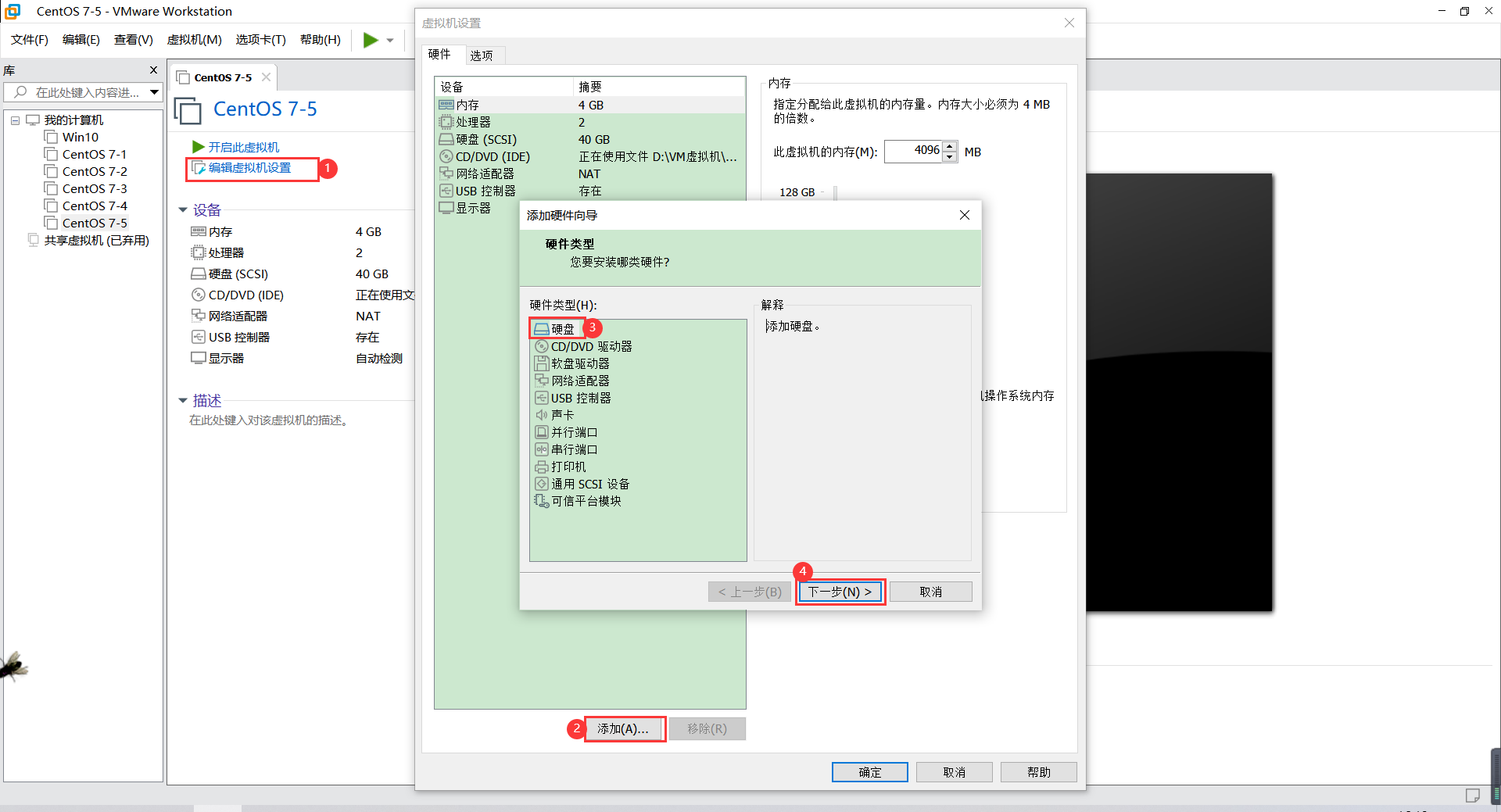1501x812 pixels.
Task: Select CentOS 7-1 in the library tree
Action: point(94,155)
